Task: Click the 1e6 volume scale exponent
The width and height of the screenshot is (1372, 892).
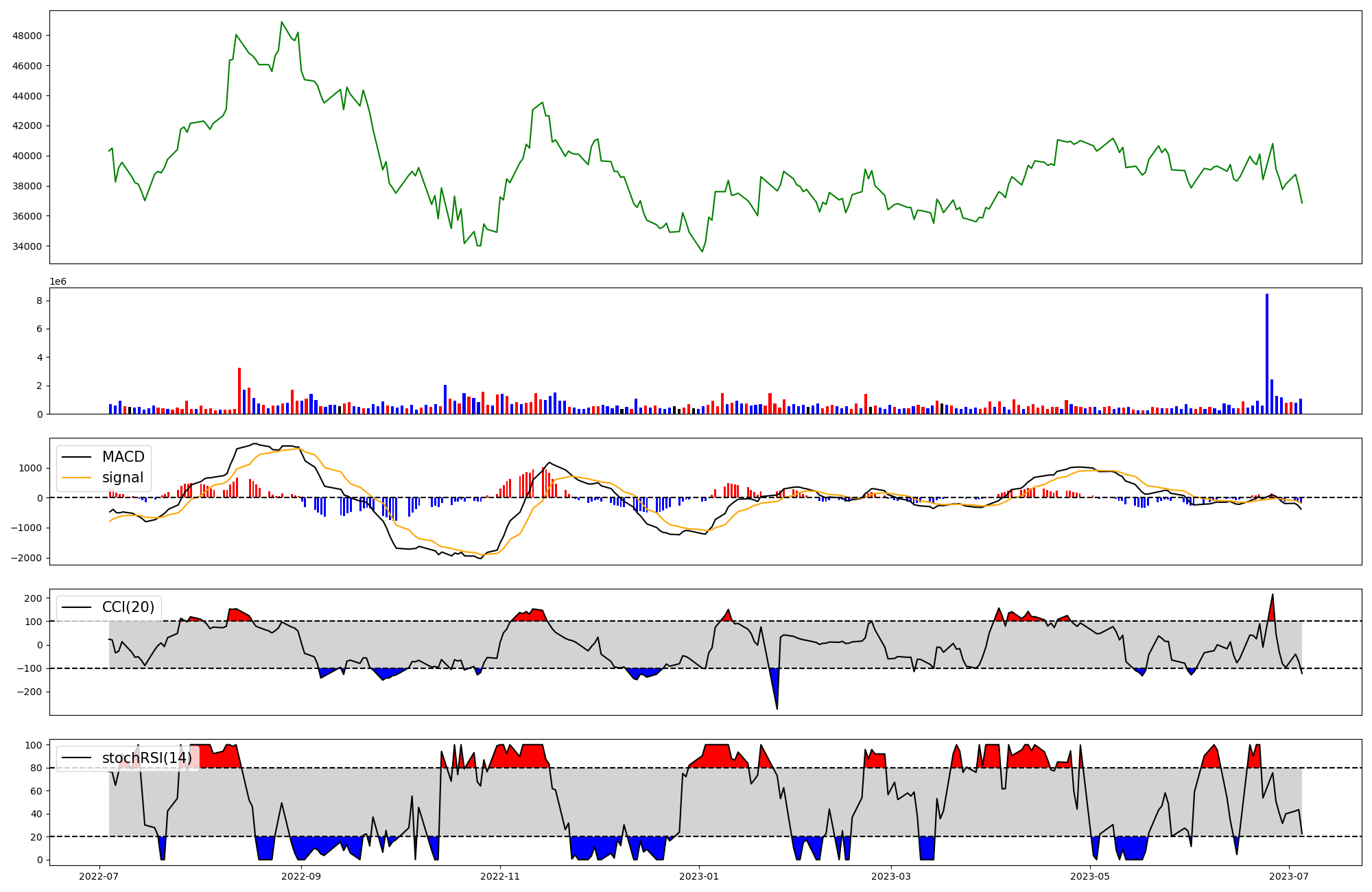Action: click(58, 282)
